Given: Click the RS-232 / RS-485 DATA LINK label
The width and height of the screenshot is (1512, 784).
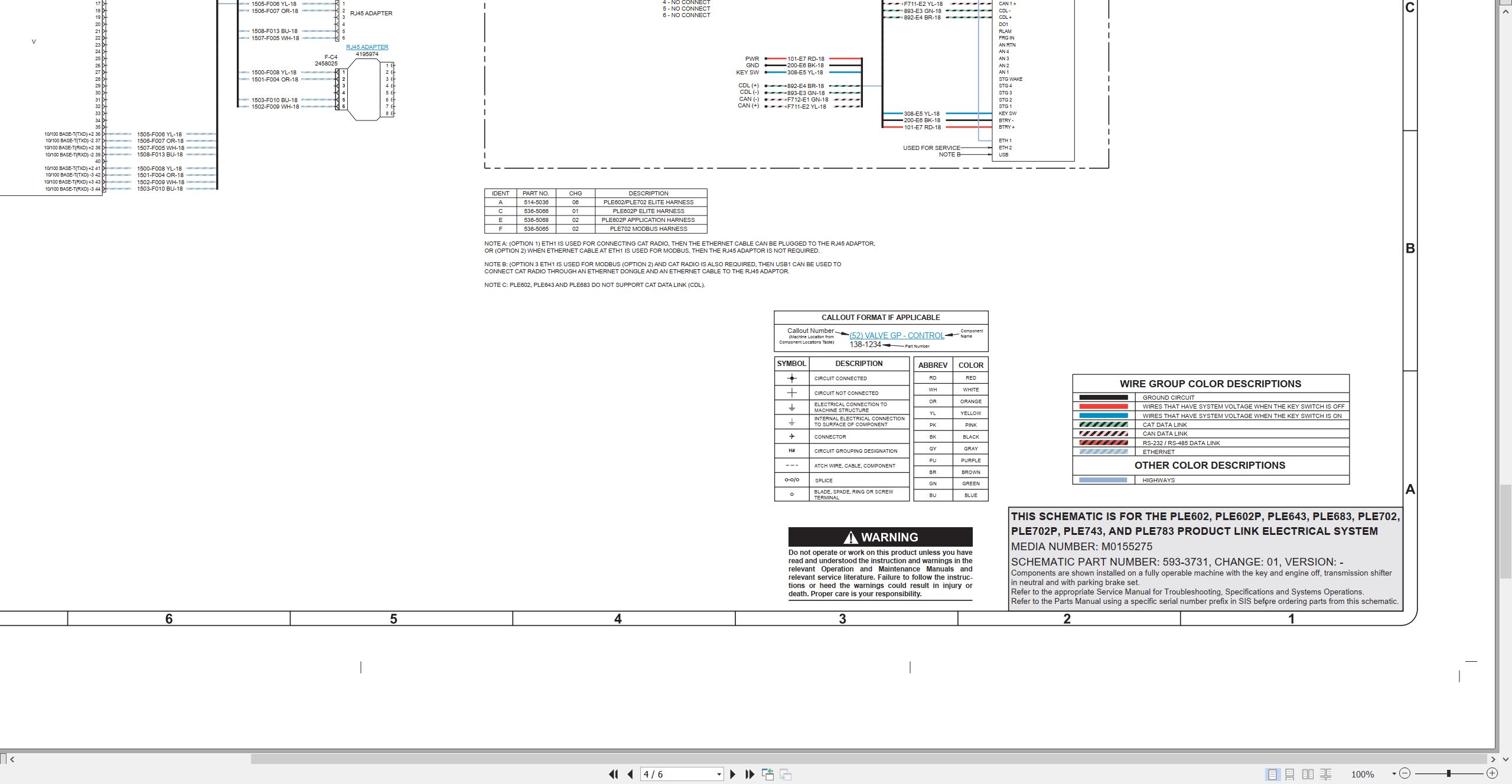Looking at the screenshot, I should tap(1181, 443).
